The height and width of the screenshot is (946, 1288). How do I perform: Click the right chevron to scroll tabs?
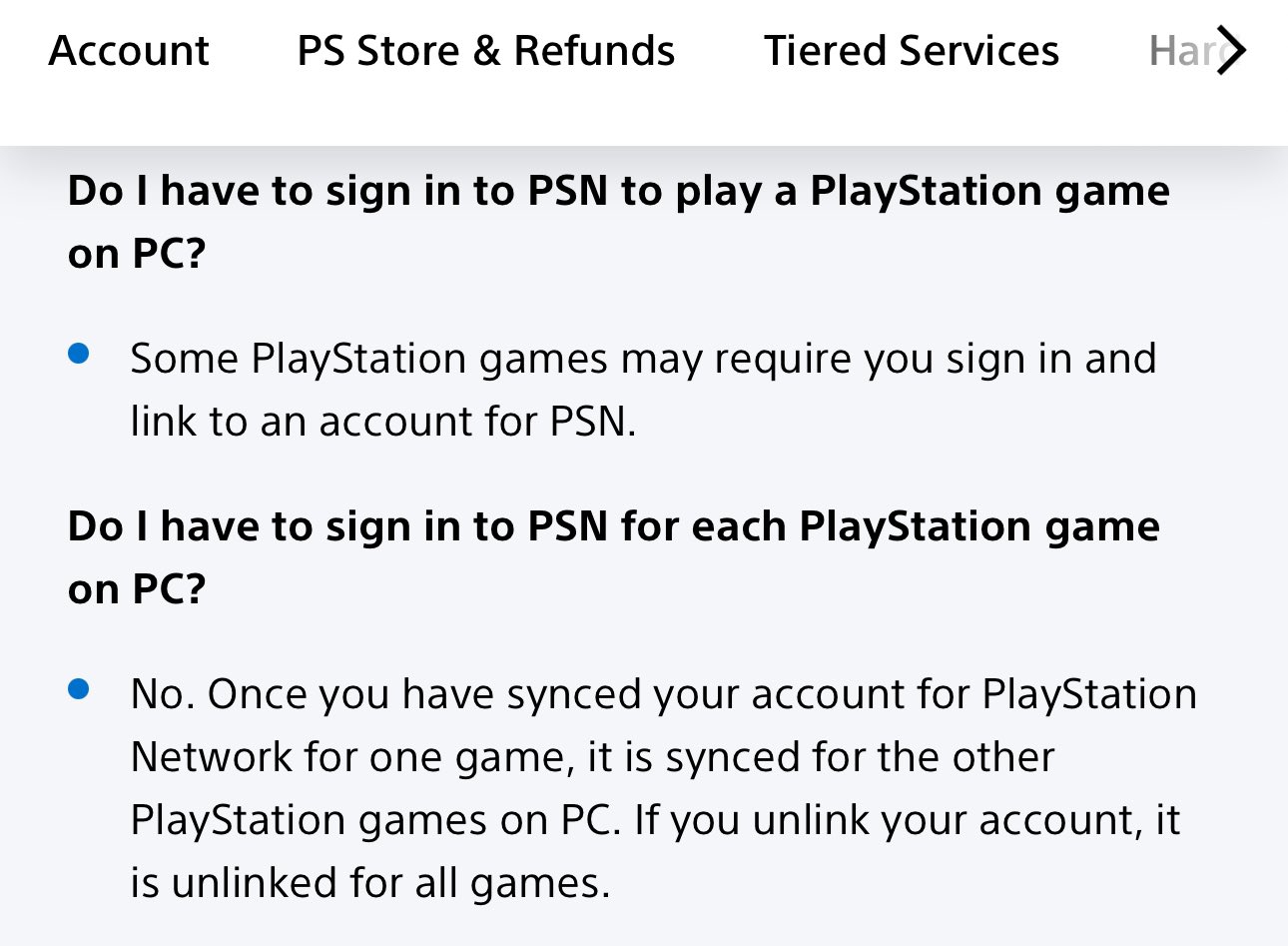[1232, 50]
